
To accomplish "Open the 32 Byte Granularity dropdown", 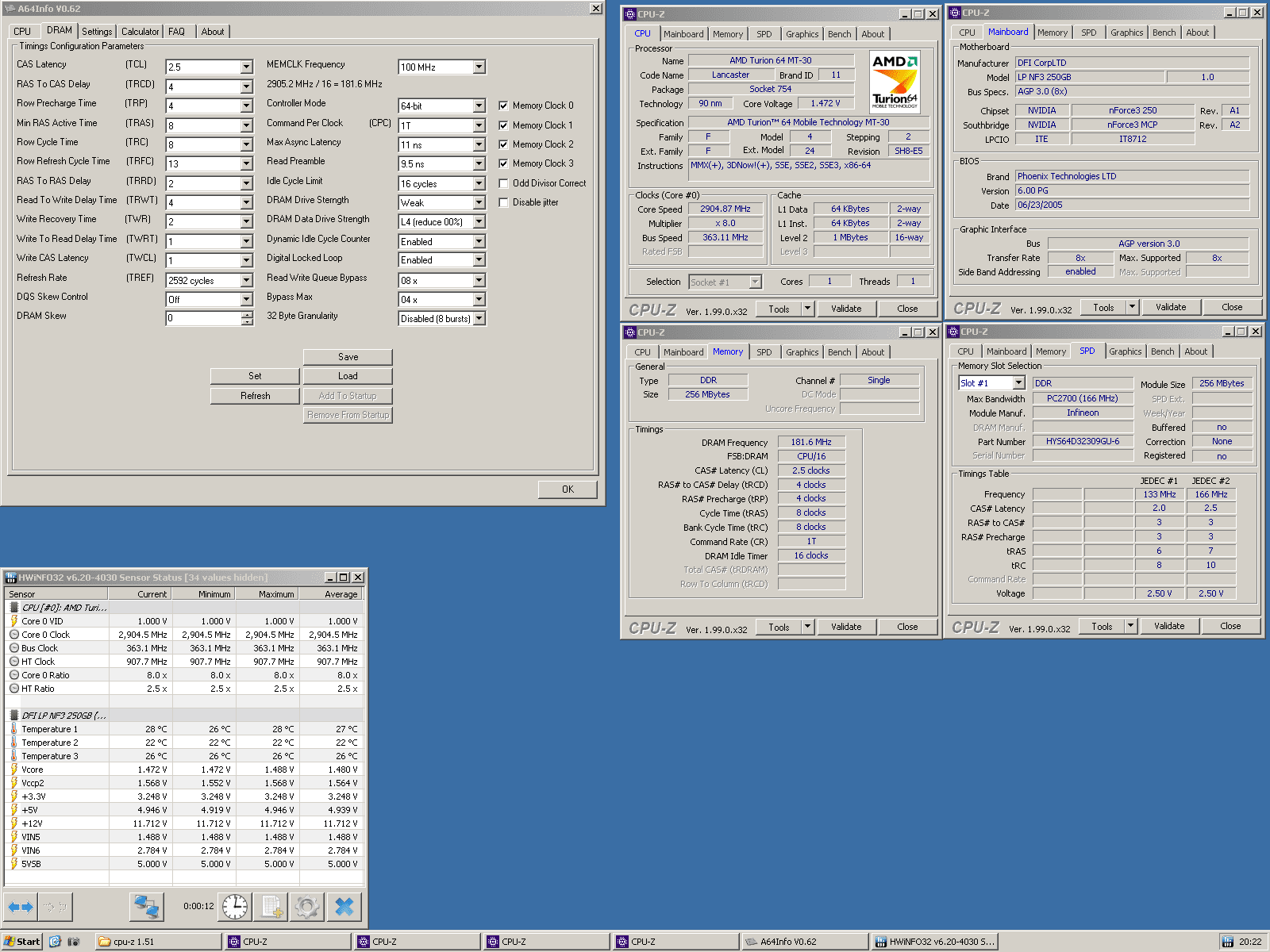I will (479, 318).
